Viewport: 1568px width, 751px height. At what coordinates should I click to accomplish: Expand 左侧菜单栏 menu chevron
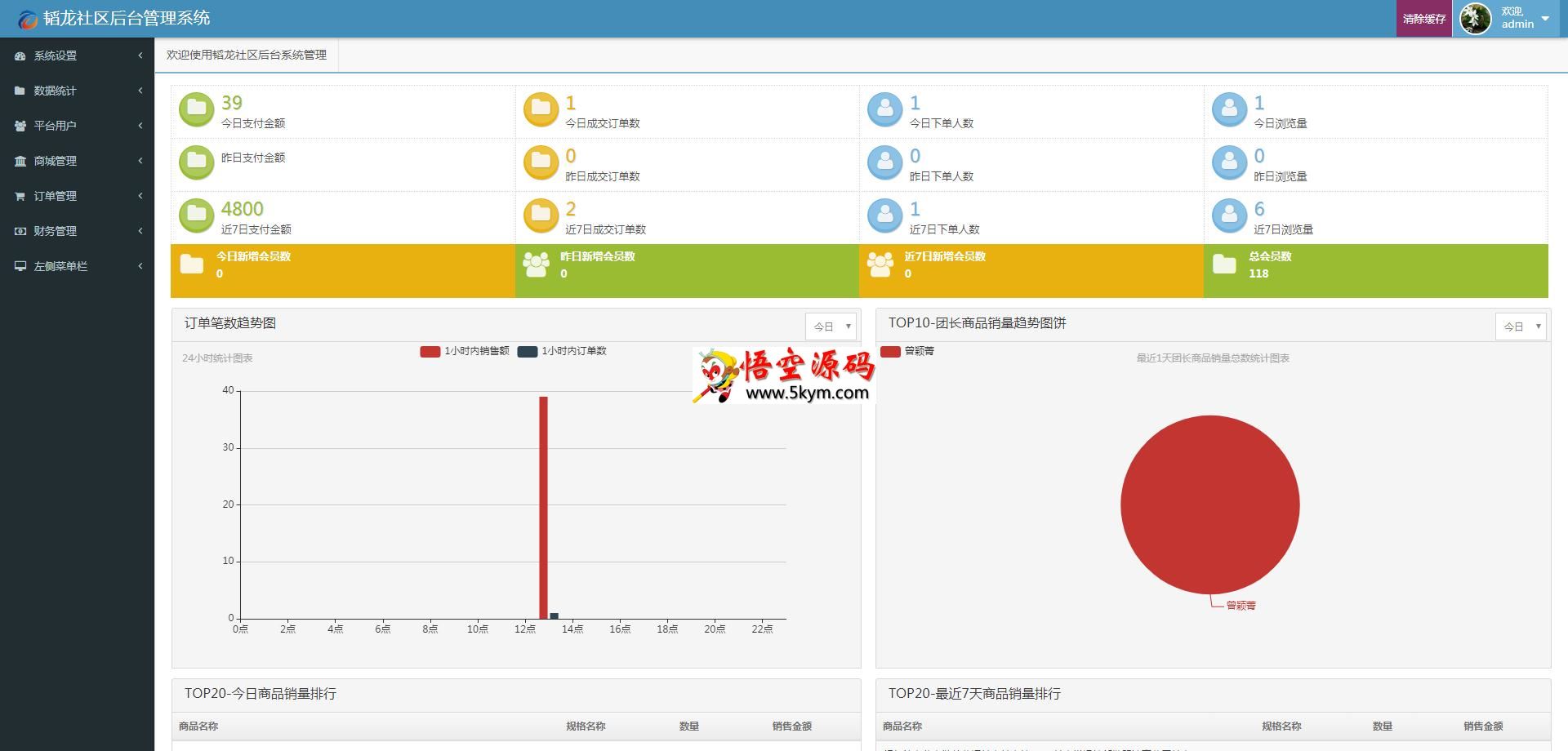pyautogui.click(x=140, y=266)
